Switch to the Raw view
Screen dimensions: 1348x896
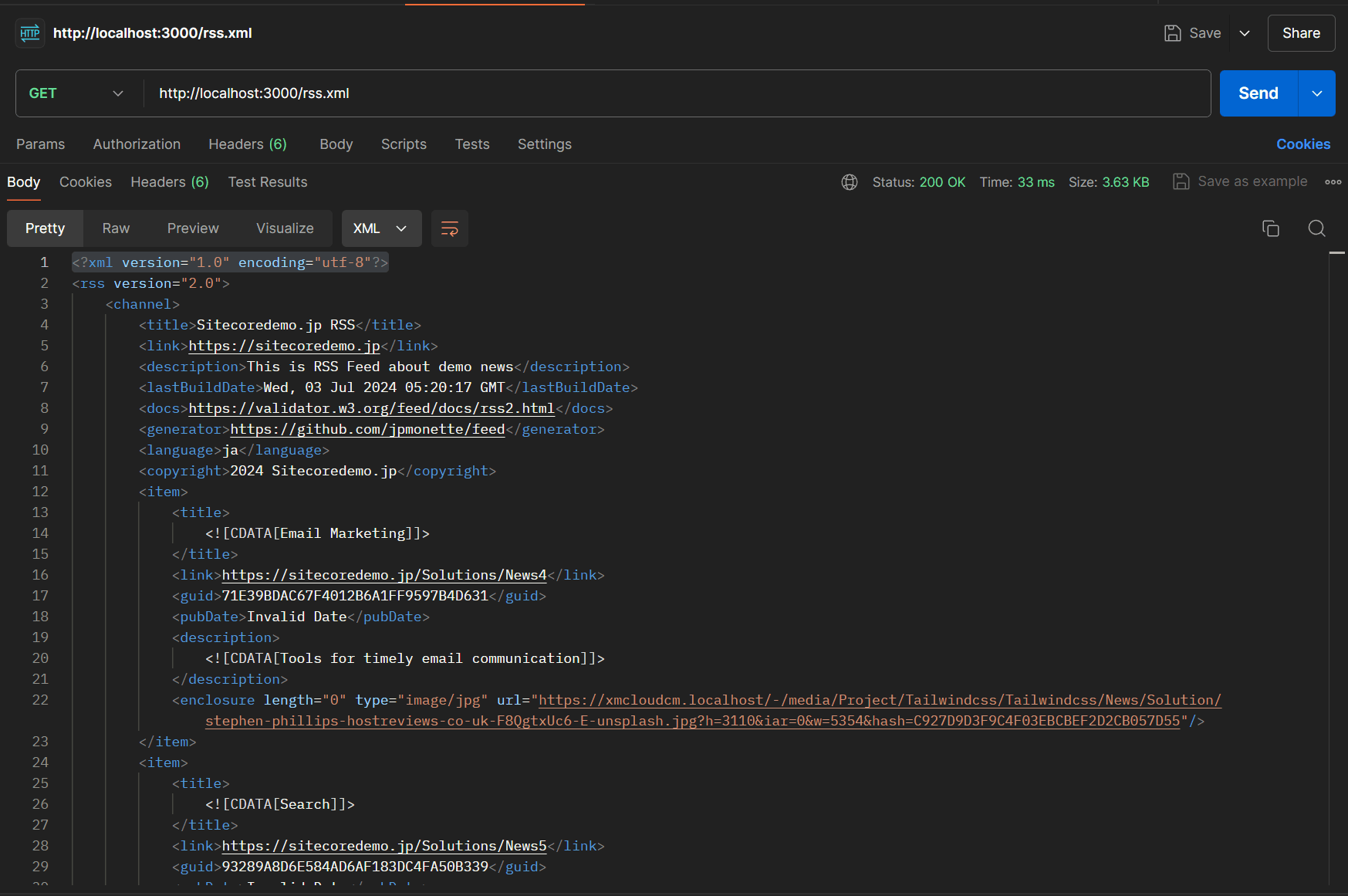coord(116,228)
